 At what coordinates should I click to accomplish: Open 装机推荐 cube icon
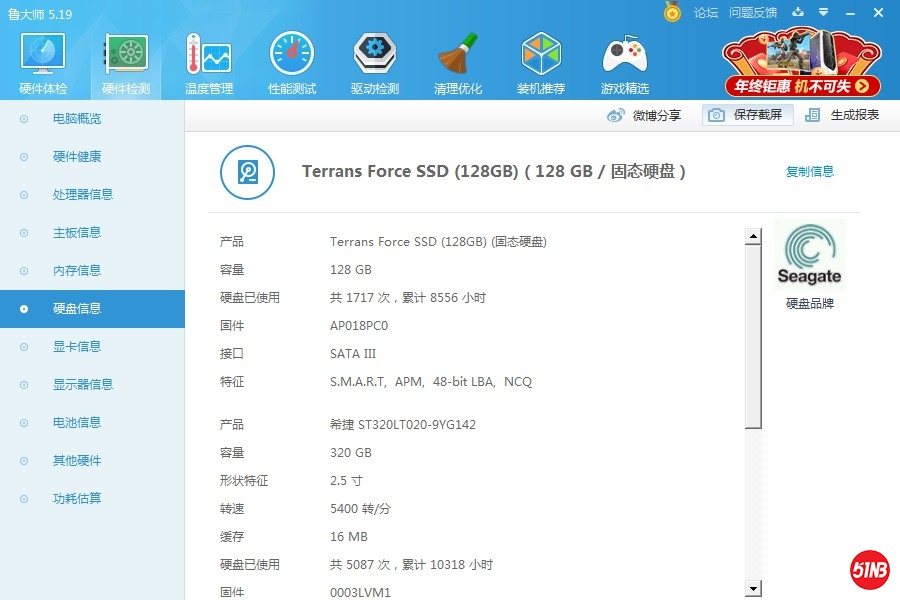[x=541, y=62]
